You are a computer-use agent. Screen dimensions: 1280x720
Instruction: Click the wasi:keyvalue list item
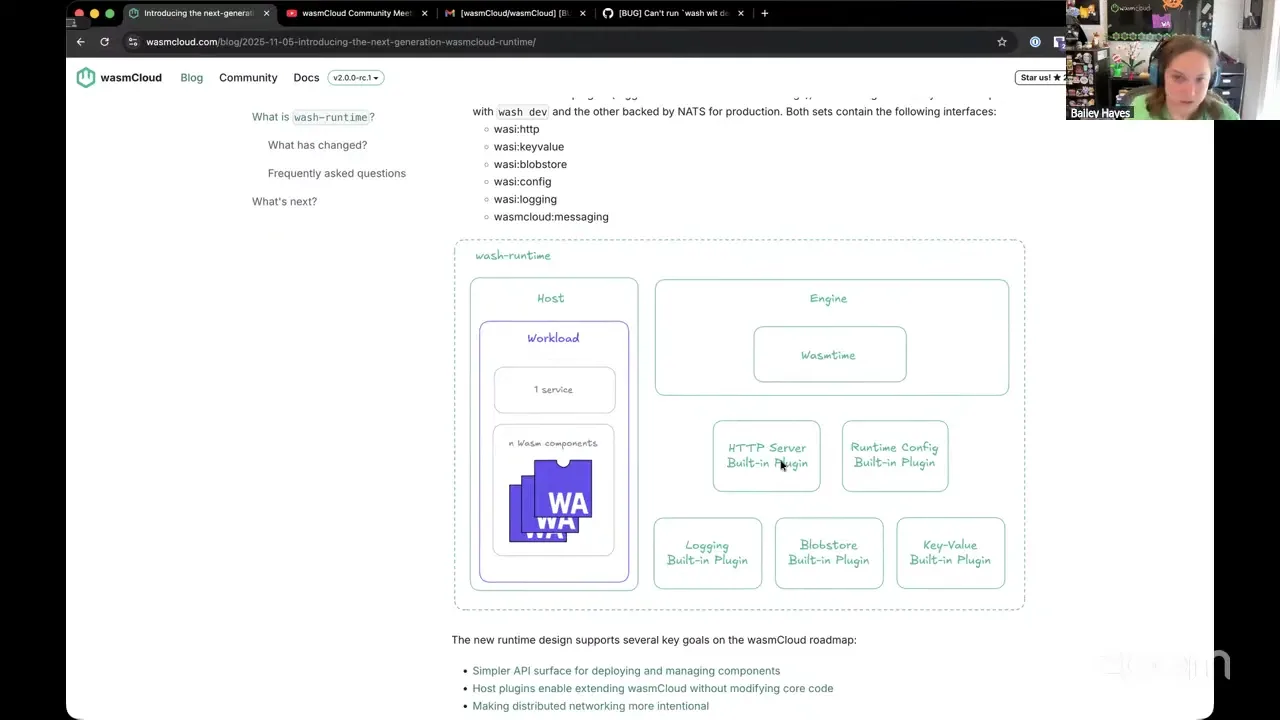529,146
